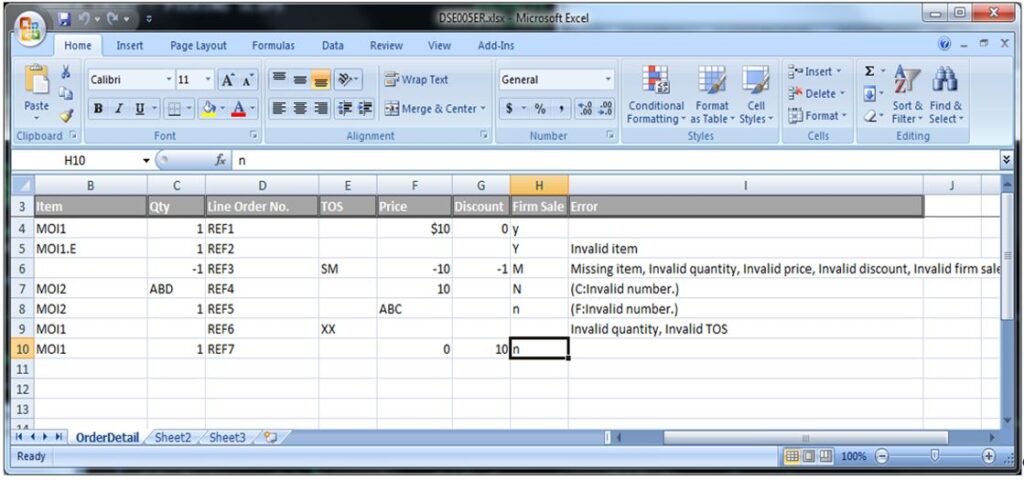1024x480 pixels.
Task: Toggle Bottom Align for cell text
Action: coord(320,79)
